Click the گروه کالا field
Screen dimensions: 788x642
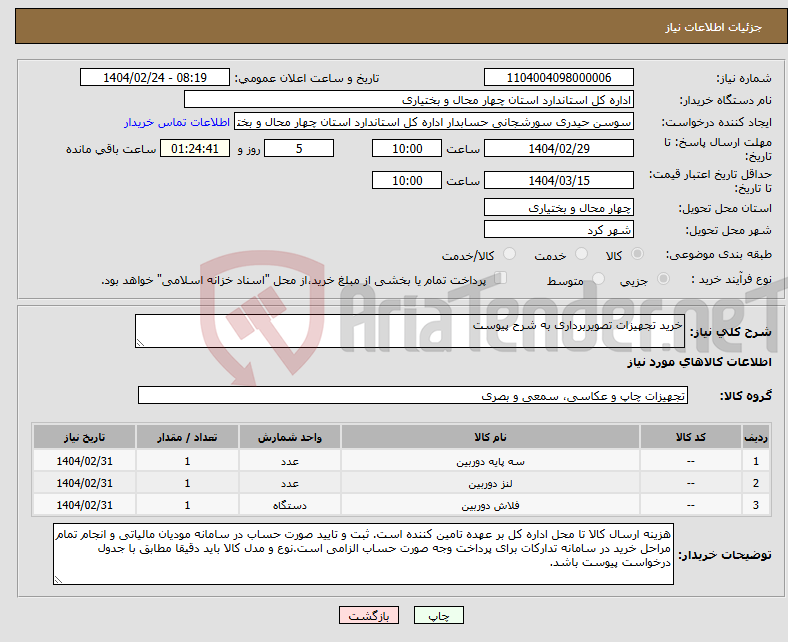(x=413, y=395)
